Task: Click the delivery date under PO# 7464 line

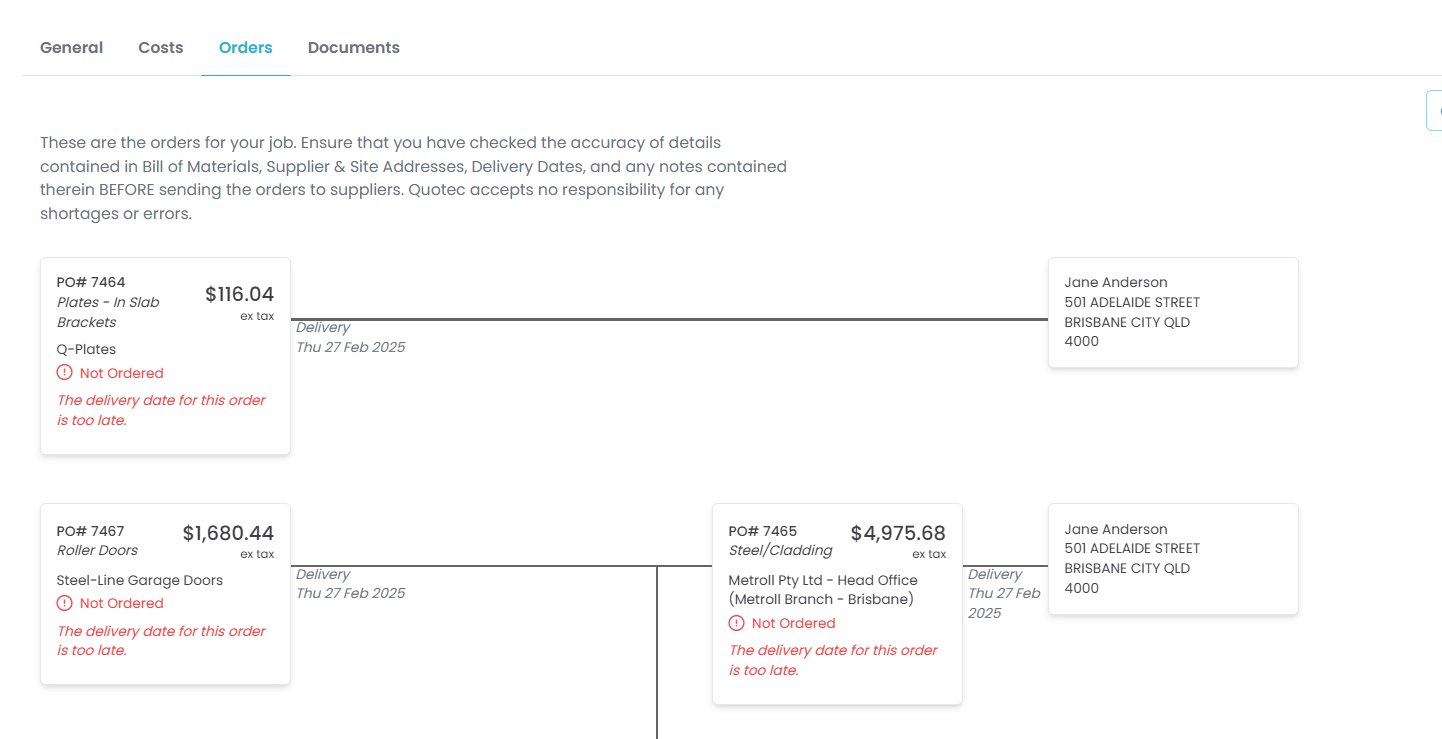Action: coord(350,347)
